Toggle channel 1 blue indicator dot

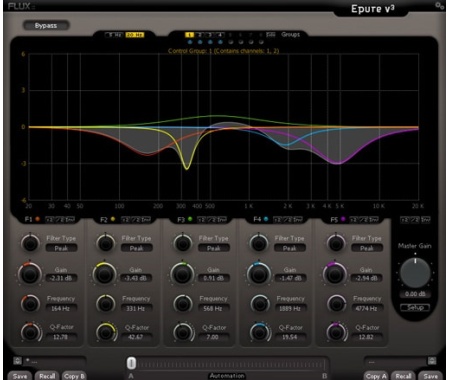tap(190, 42)
